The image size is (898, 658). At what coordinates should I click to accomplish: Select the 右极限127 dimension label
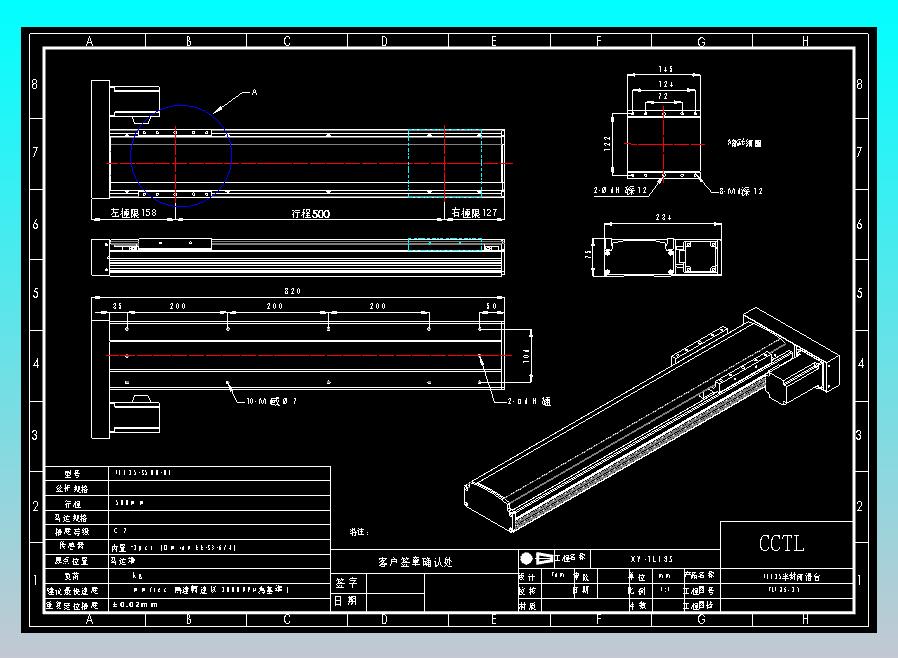pos(474,212)
